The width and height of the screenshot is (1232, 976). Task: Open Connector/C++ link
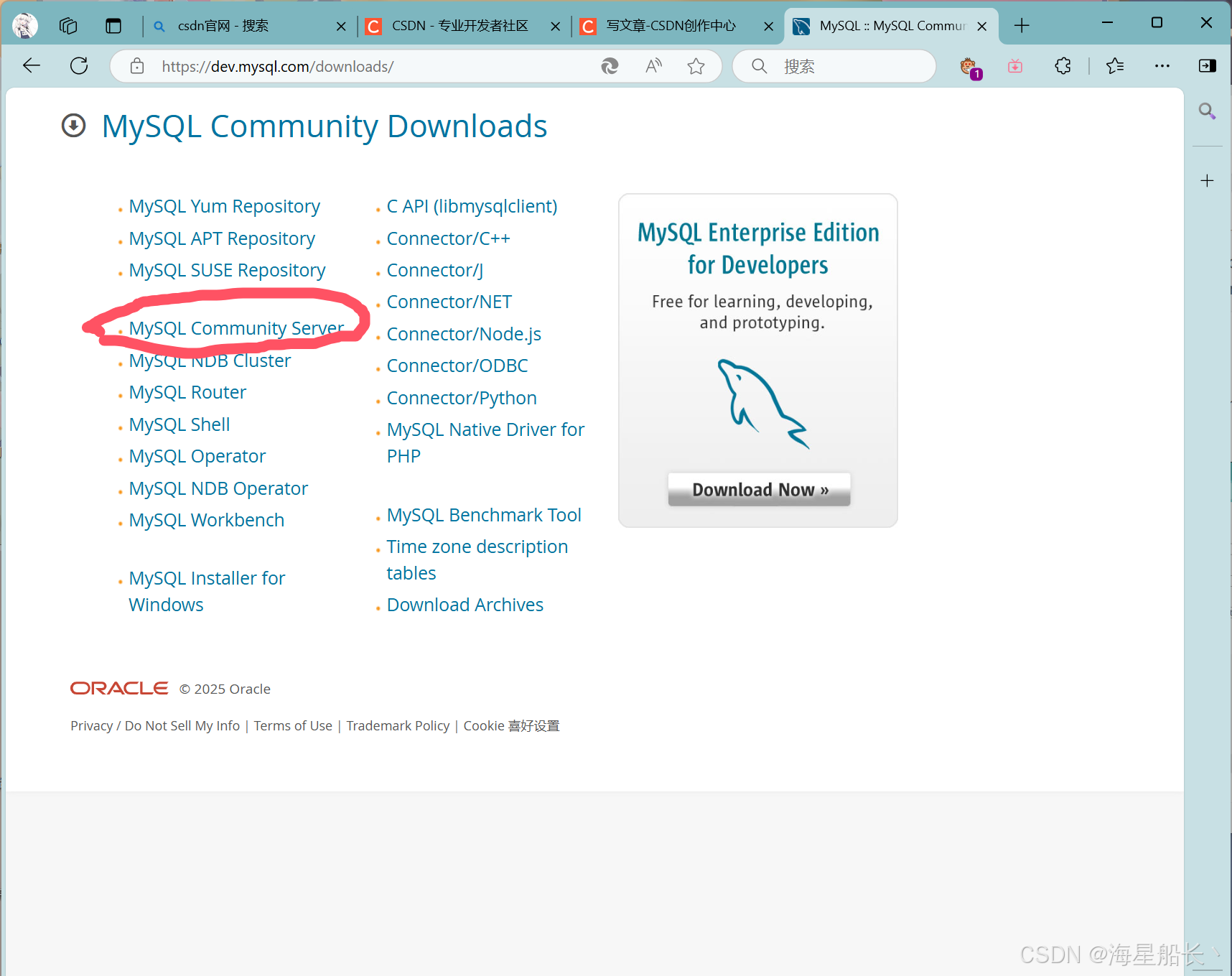[448, 238]
